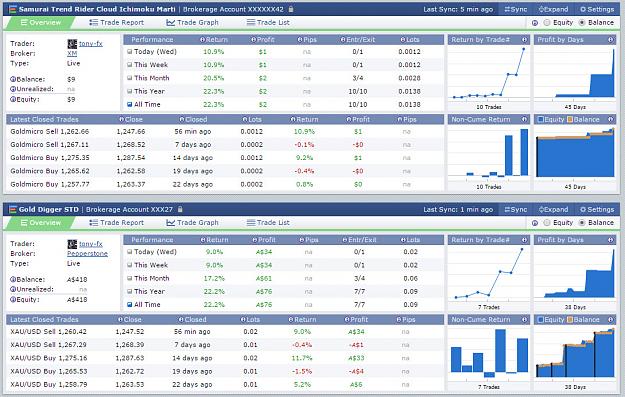Click Lots column info icon in Gold Digger Performance header
This screenshot has width=625, height=397.
tap(403, 240)
